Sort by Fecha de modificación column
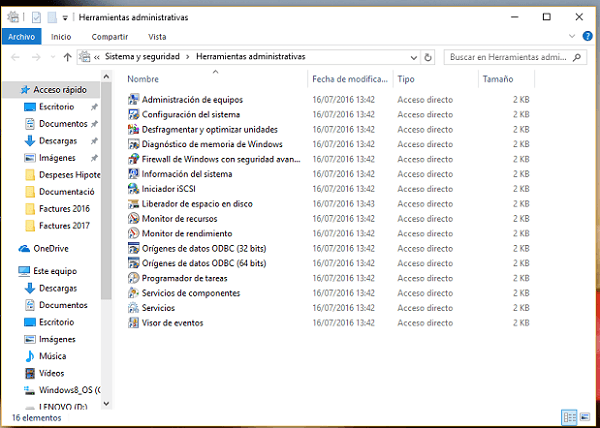The width and height of the screenshot is (600, 428). 350,79
